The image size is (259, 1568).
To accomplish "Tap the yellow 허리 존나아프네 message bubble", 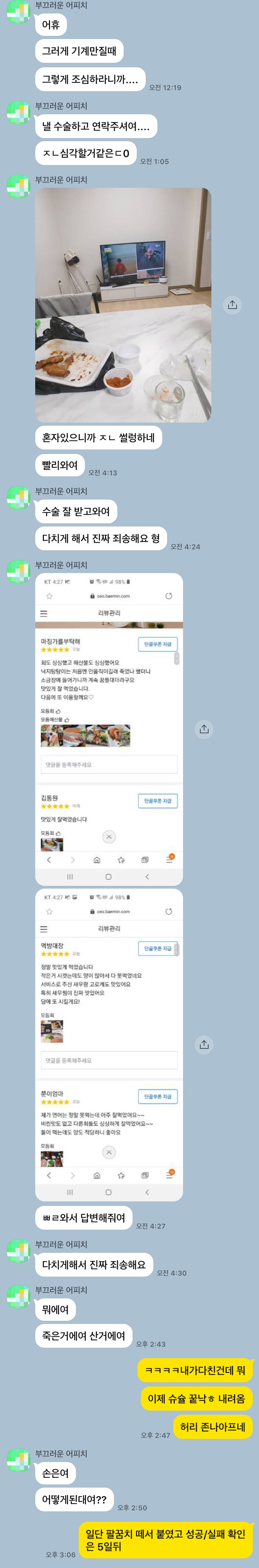I will pyautogui.click(x=213, y=1426).
